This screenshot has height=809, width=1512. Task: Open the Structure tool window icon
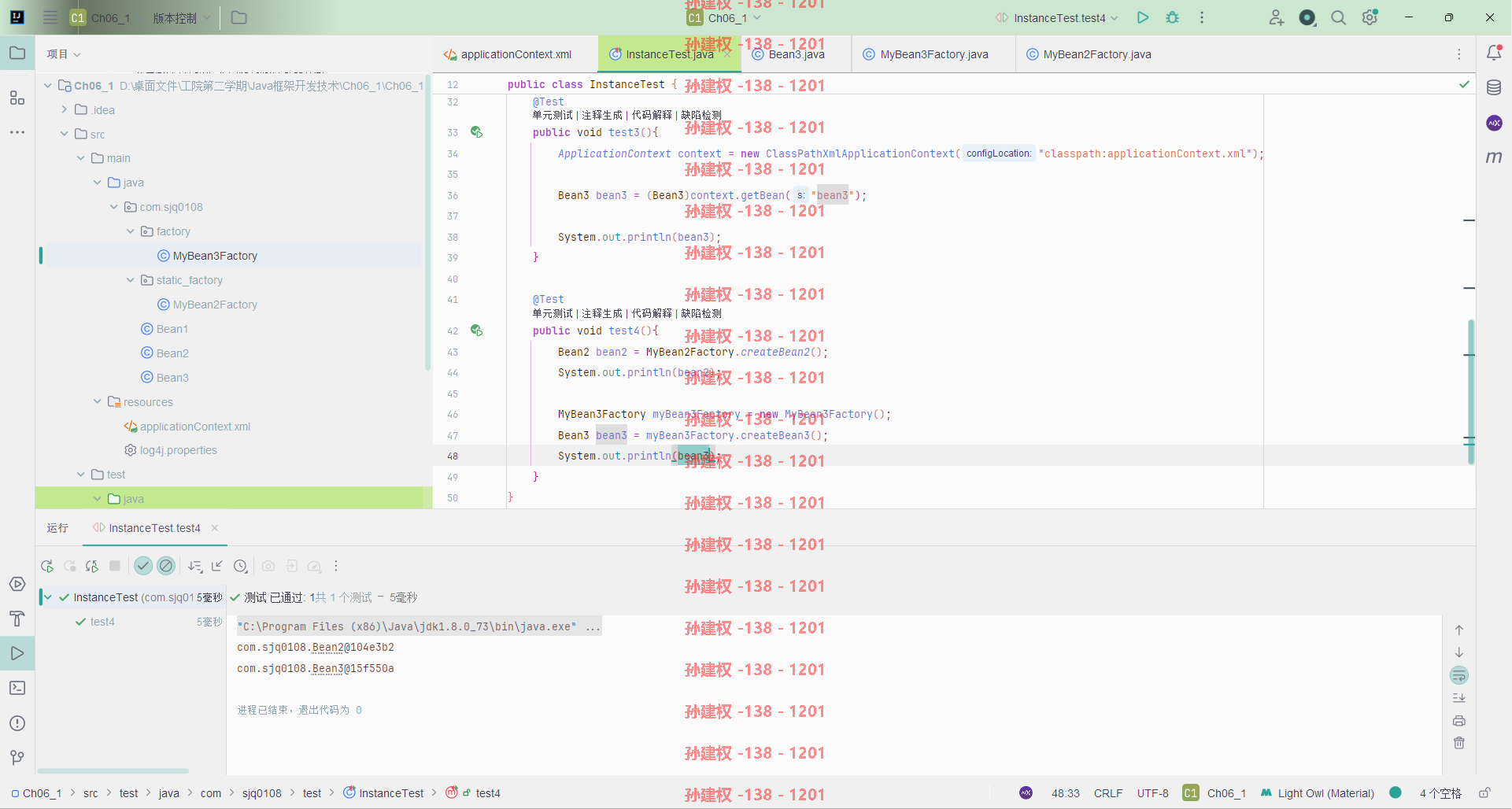[x=17, y=98]
